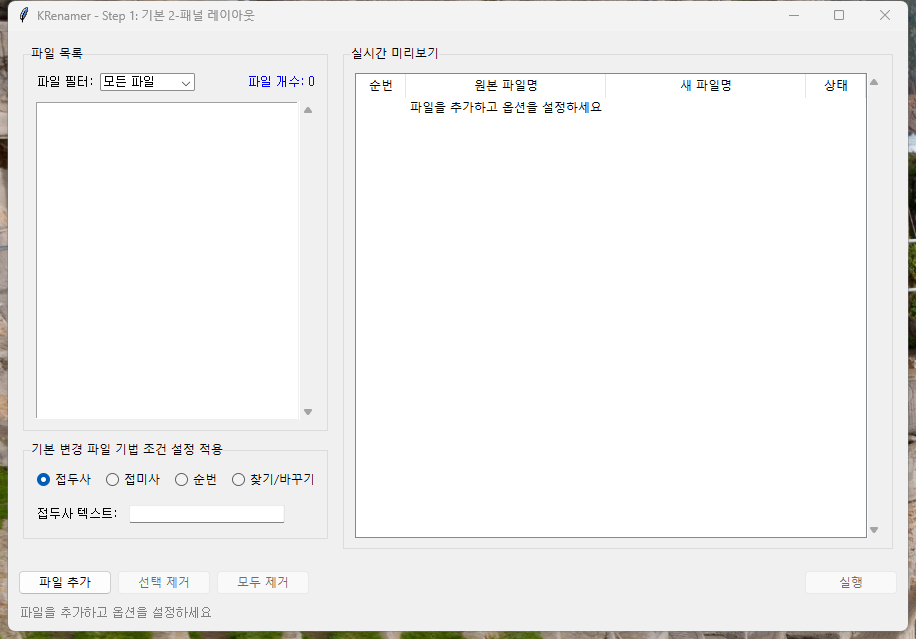The image size is (916, 639).
Task: Click the 실행 button
Action: (850, 582)
